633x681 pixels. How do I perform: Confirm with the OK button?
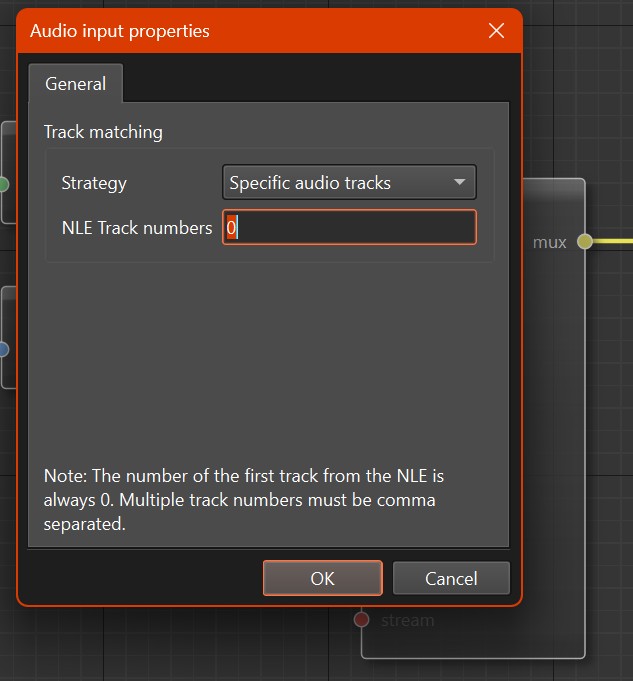[x=322, y=578]
